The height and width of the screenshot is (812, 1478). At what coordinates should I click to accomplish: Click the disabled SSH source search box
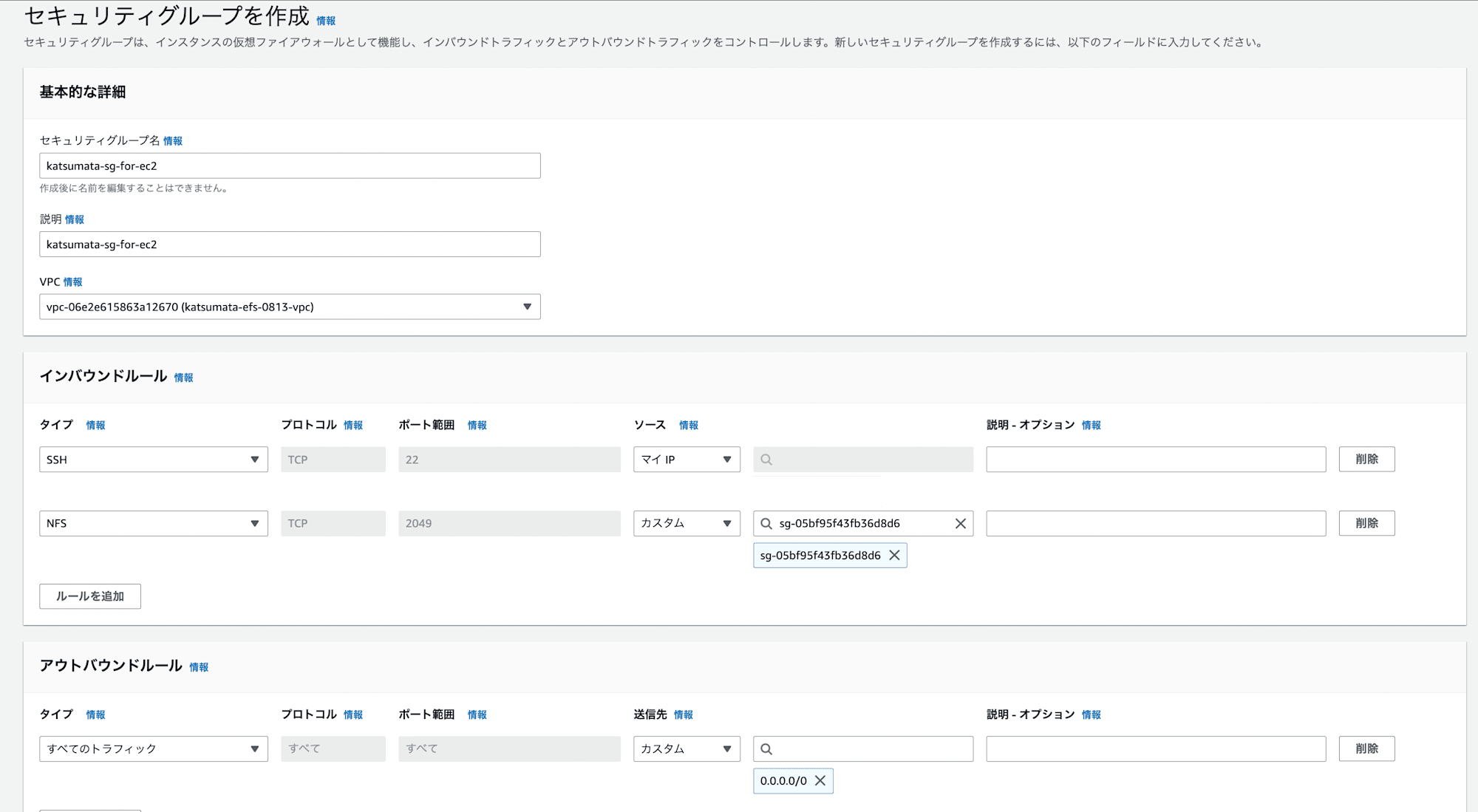point(863,460)
